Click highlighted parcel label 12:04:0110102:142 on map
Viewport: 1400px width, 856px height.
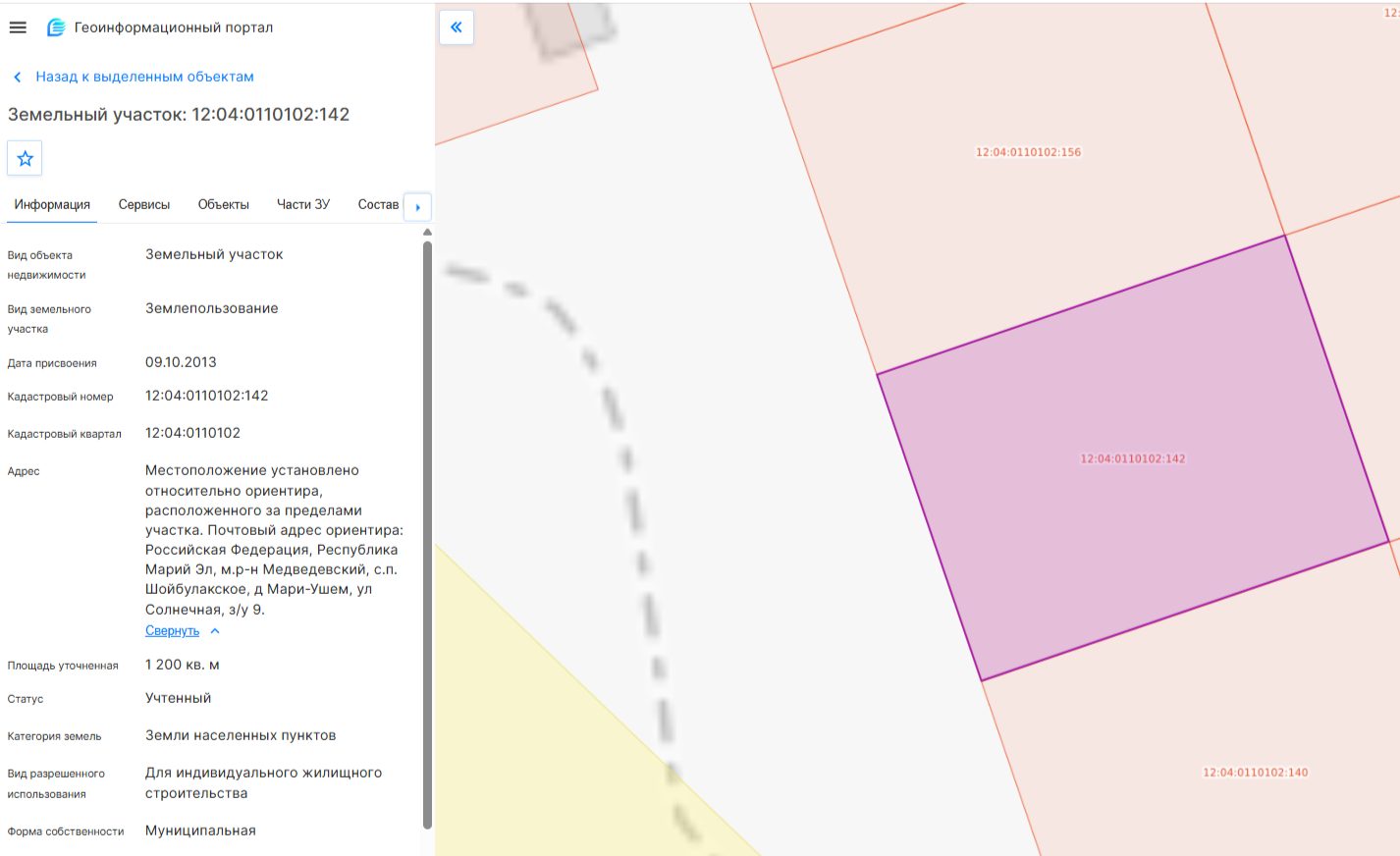tap(1133, 458)
